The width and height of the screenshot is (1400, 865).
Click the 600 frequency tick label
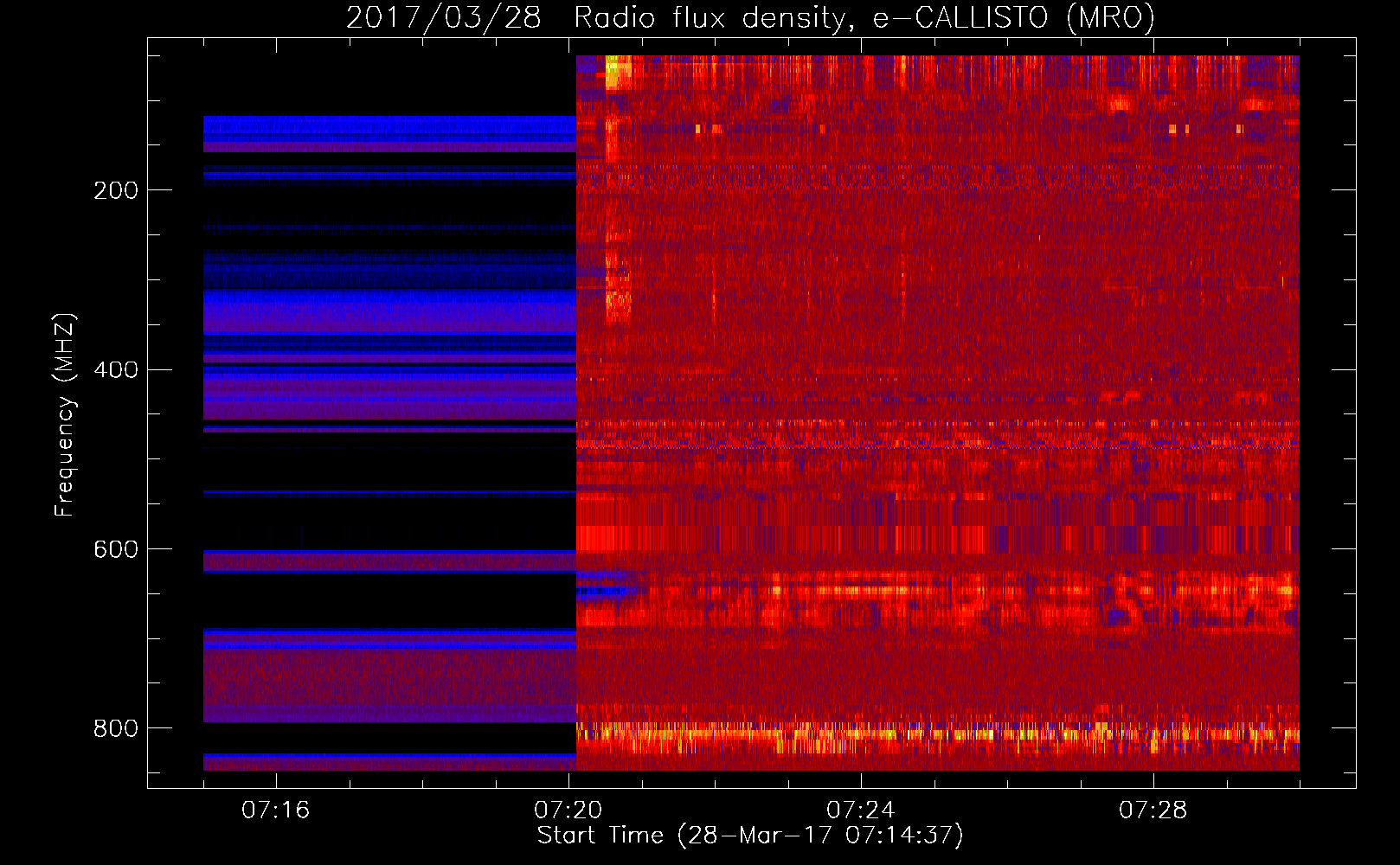coord(116,550)
